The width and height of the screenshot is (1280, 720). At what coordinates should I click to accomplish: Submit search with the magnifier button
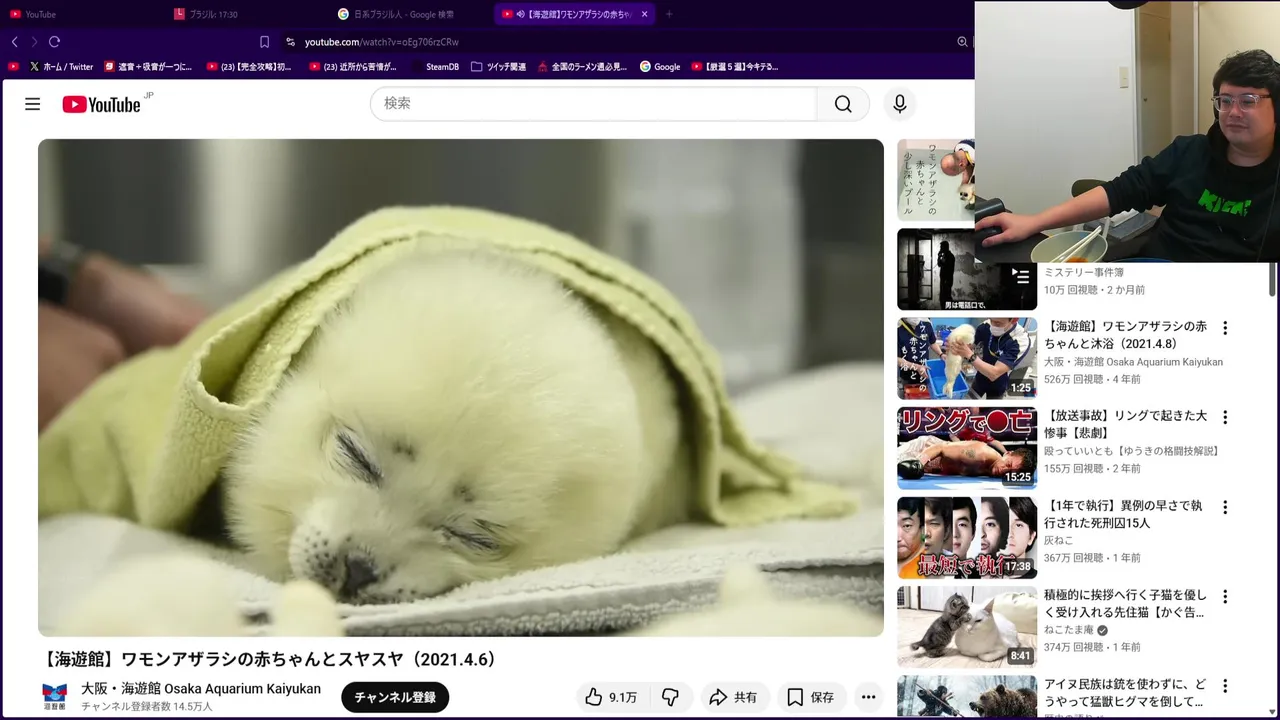click(x=843, y=104)
